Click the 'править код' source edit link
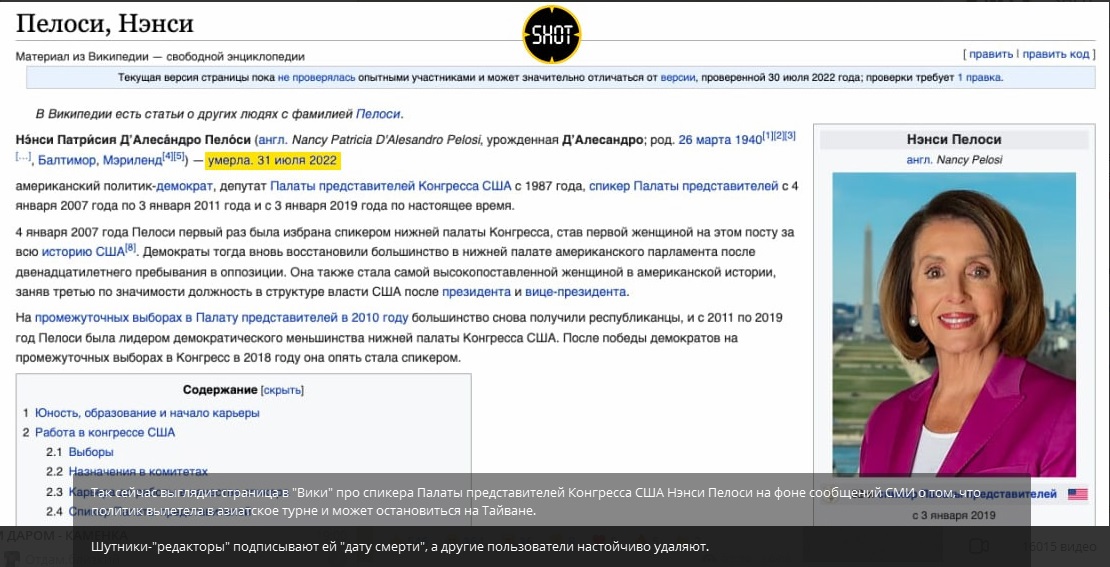Image resolution: width=1110 pixels, height=567 pixels. [1055, 54]
